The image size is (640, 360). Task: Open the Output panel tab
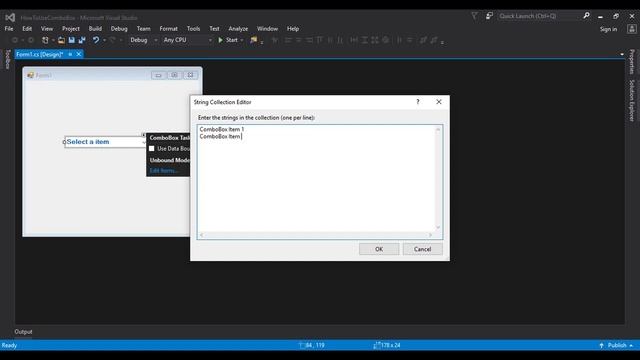[23, 332]
